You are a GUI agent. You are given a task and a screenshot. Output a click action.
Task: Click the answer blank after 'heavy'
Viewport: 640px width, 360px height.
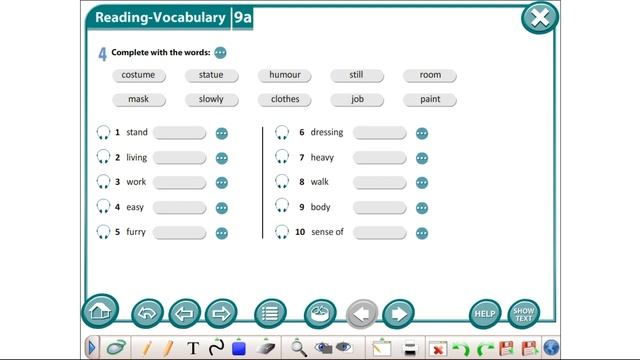click(x=380, y=158)
